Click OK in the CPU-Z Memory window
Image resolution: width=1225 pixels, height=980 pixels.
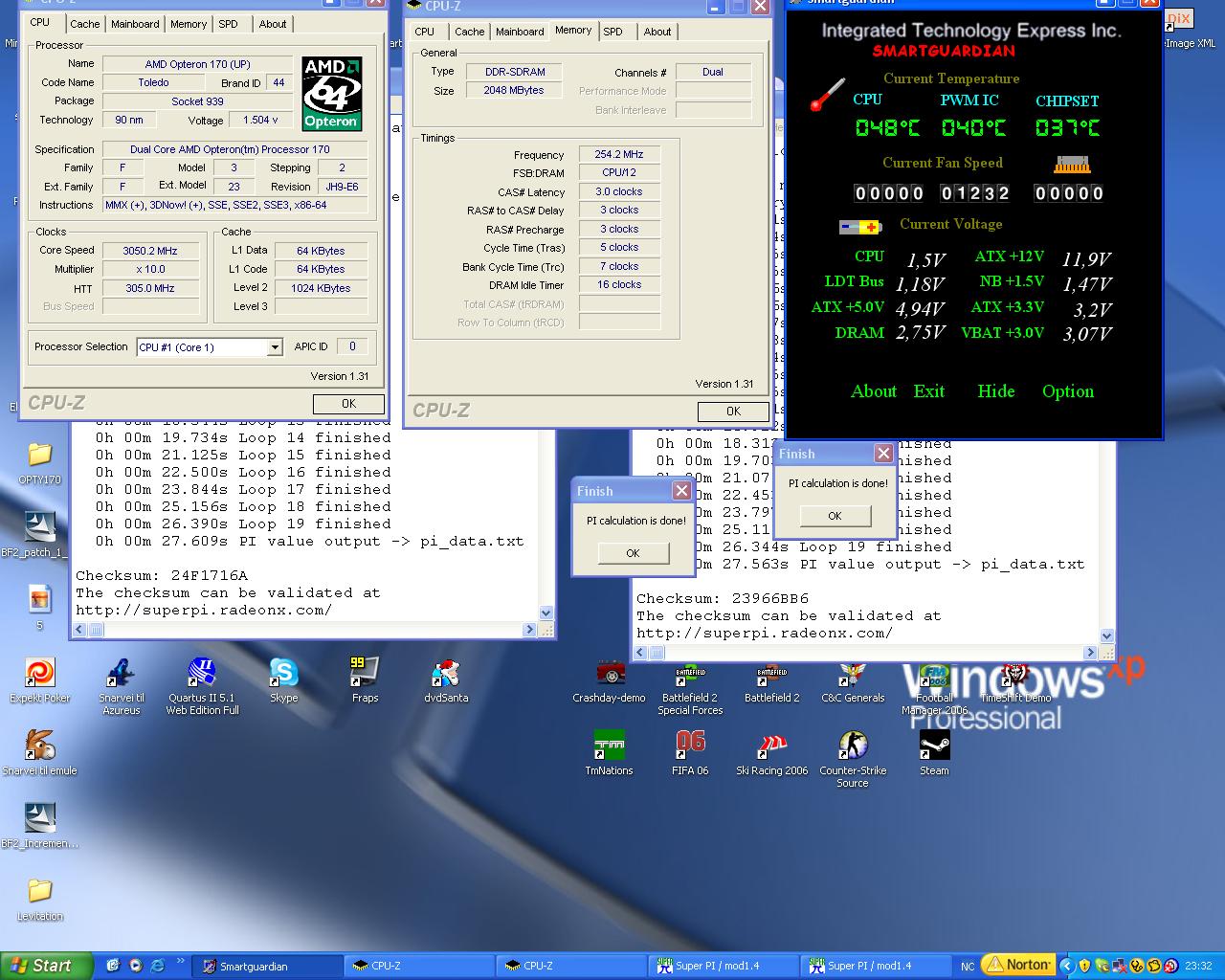tap(733, 412)
